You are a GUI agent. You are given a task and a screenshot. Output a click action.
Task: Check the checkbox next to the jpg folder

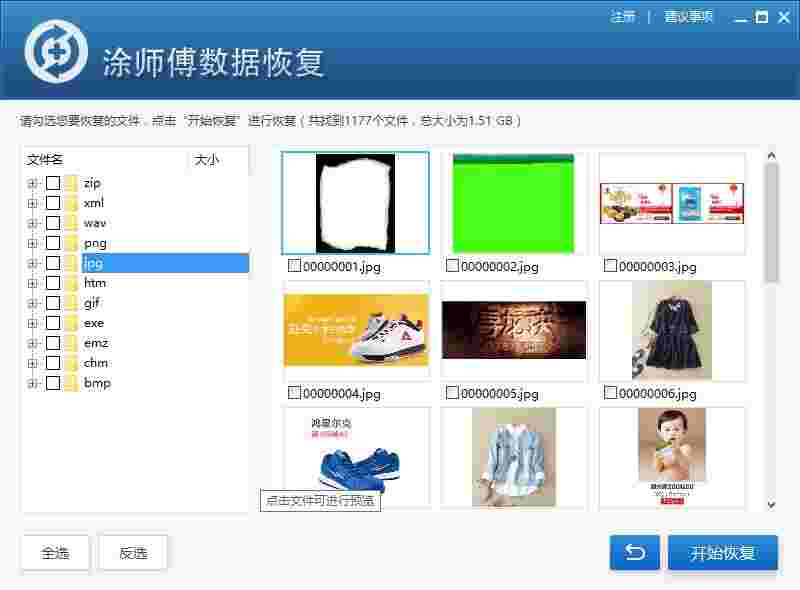click(55, 262)
